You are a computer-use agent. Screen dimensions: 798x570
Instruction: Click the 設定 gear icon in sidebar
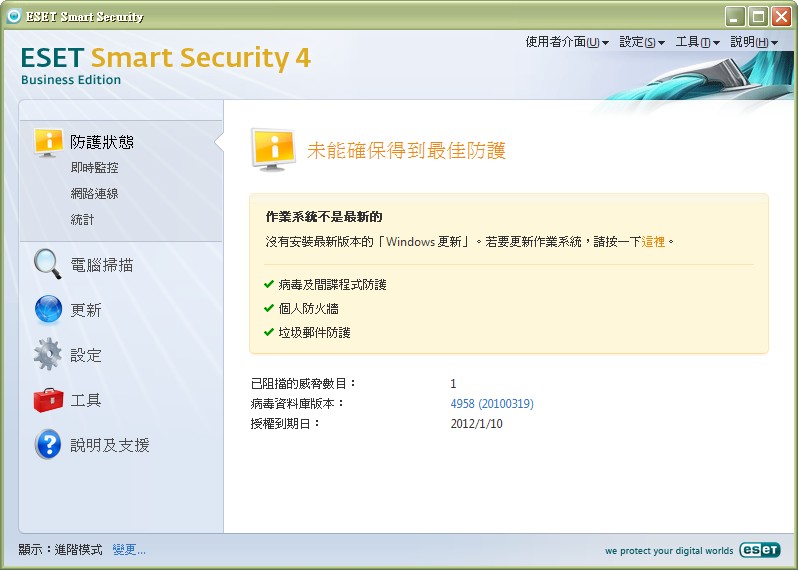tap(48, 355)
